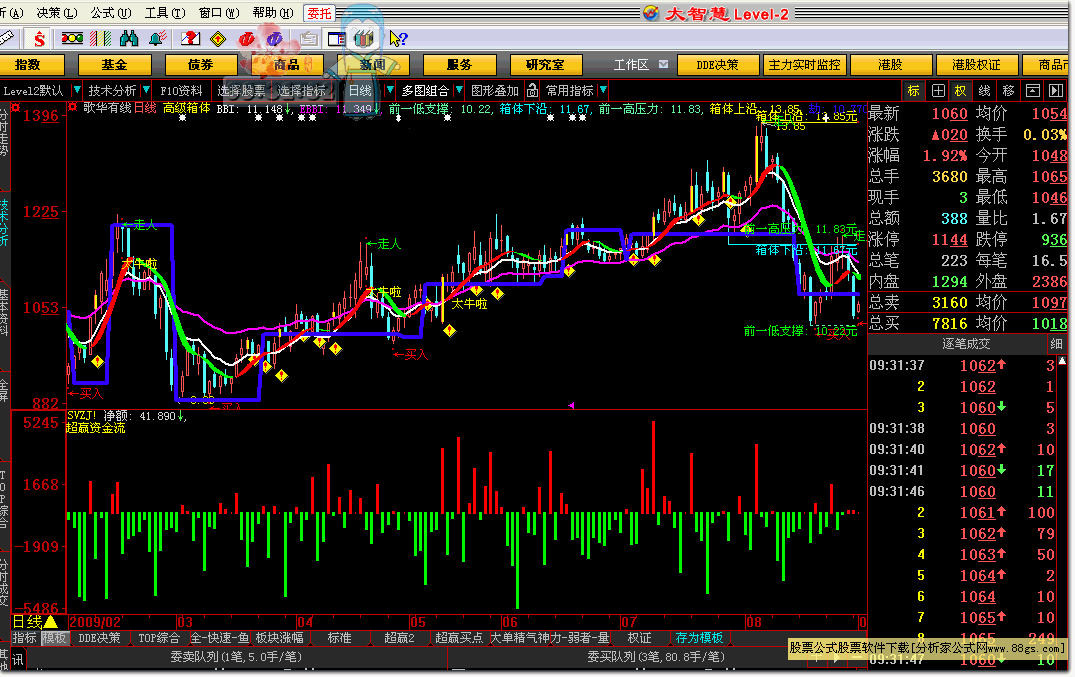Click the 逐笔成交 tick trades header
Viewport: 1075px width, 677px height.
tap(965, 344)
